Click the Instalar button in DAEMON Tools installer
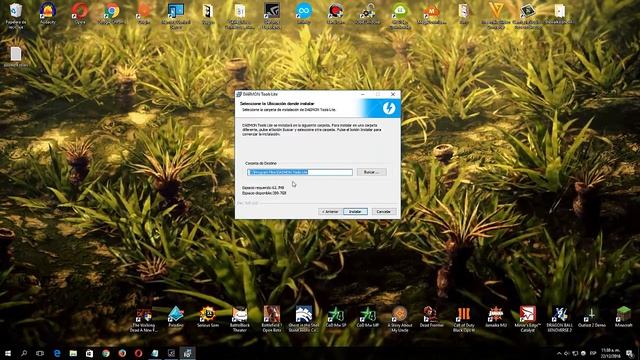 point(355,211)
